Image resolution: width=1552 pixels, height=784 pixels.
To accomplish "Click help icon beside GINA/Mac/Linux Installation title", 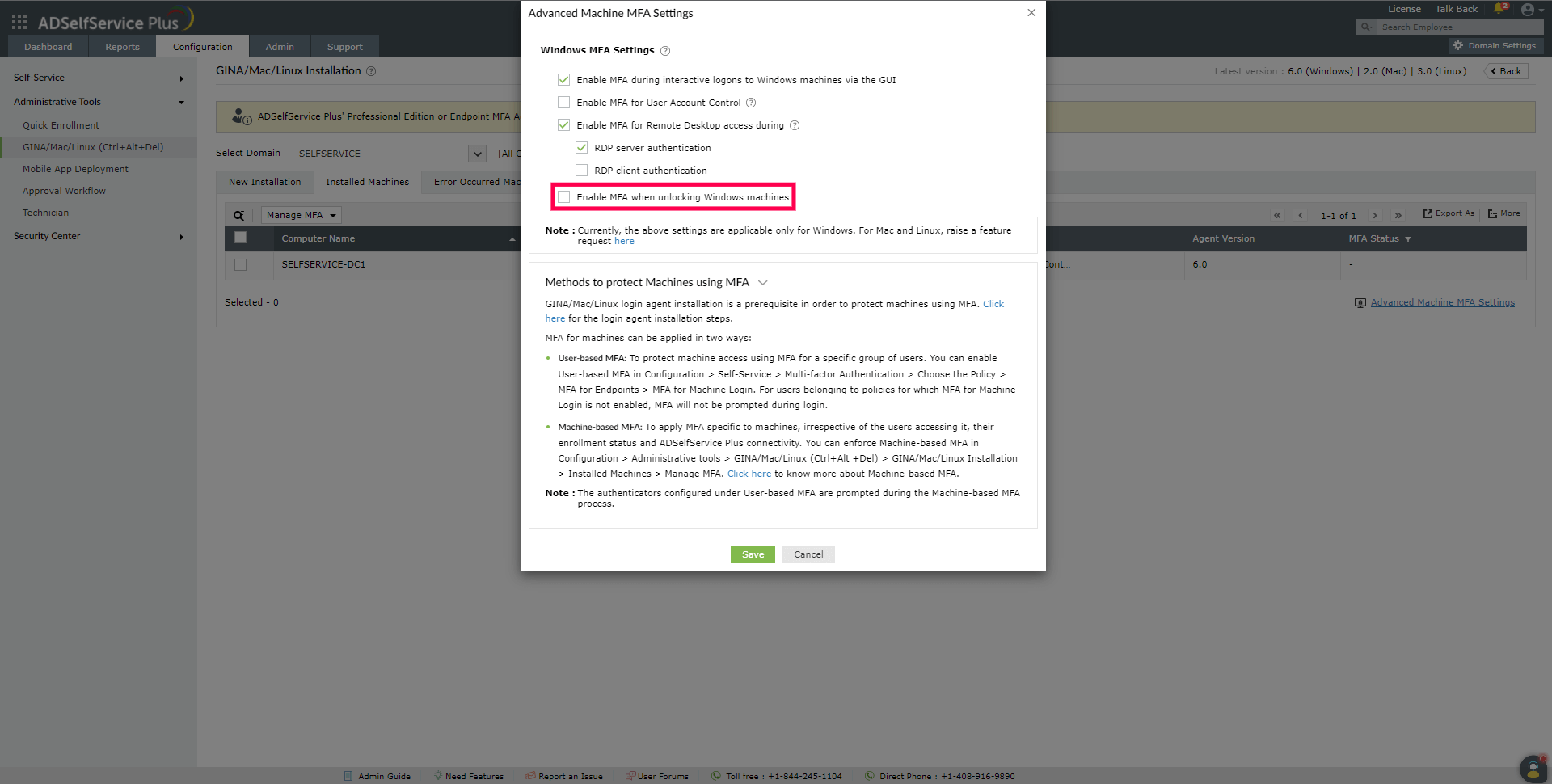I will click(x=371, y=71).
